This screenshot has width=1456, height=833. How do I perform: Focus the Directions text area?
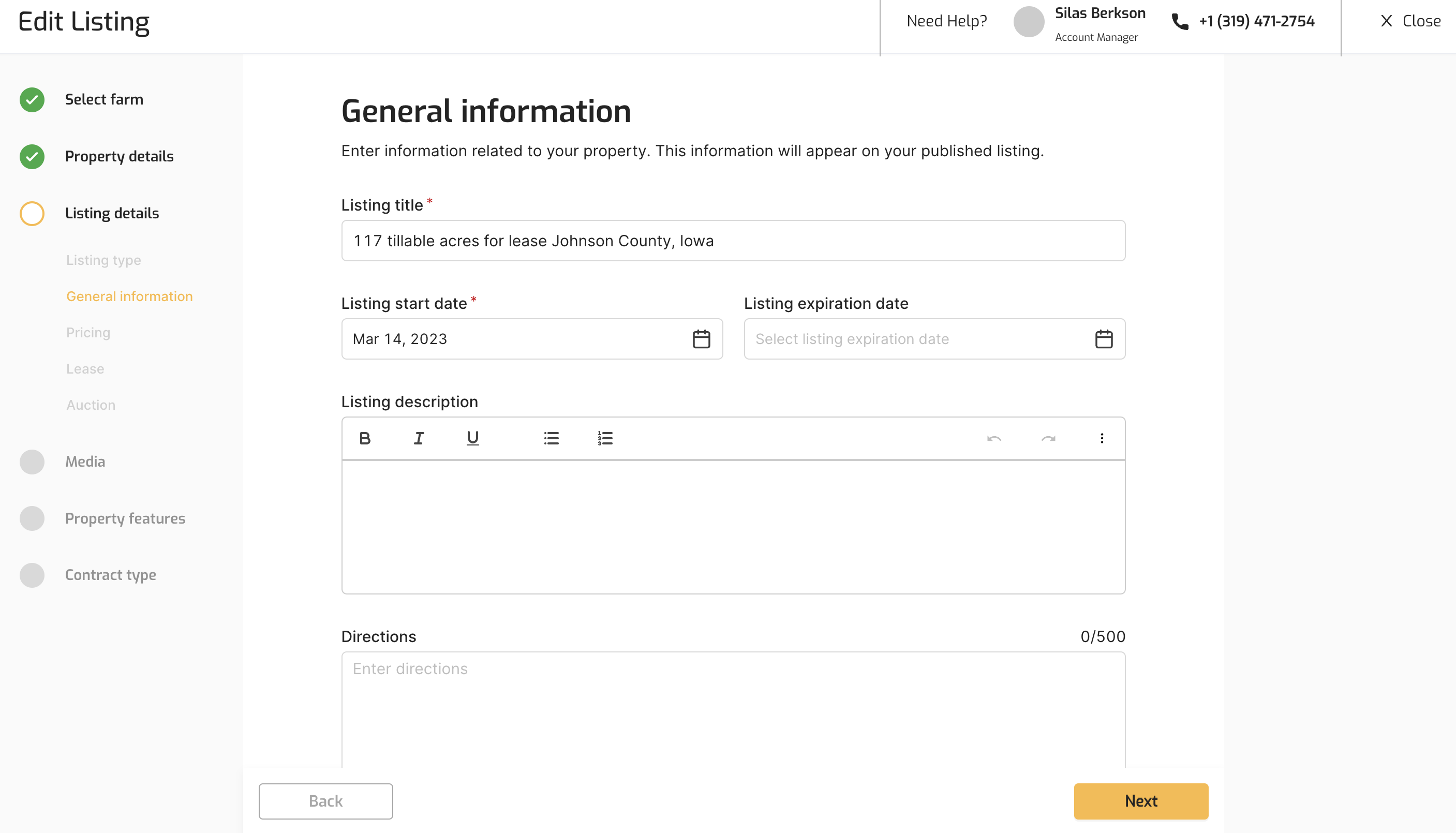tap(733, 709)
